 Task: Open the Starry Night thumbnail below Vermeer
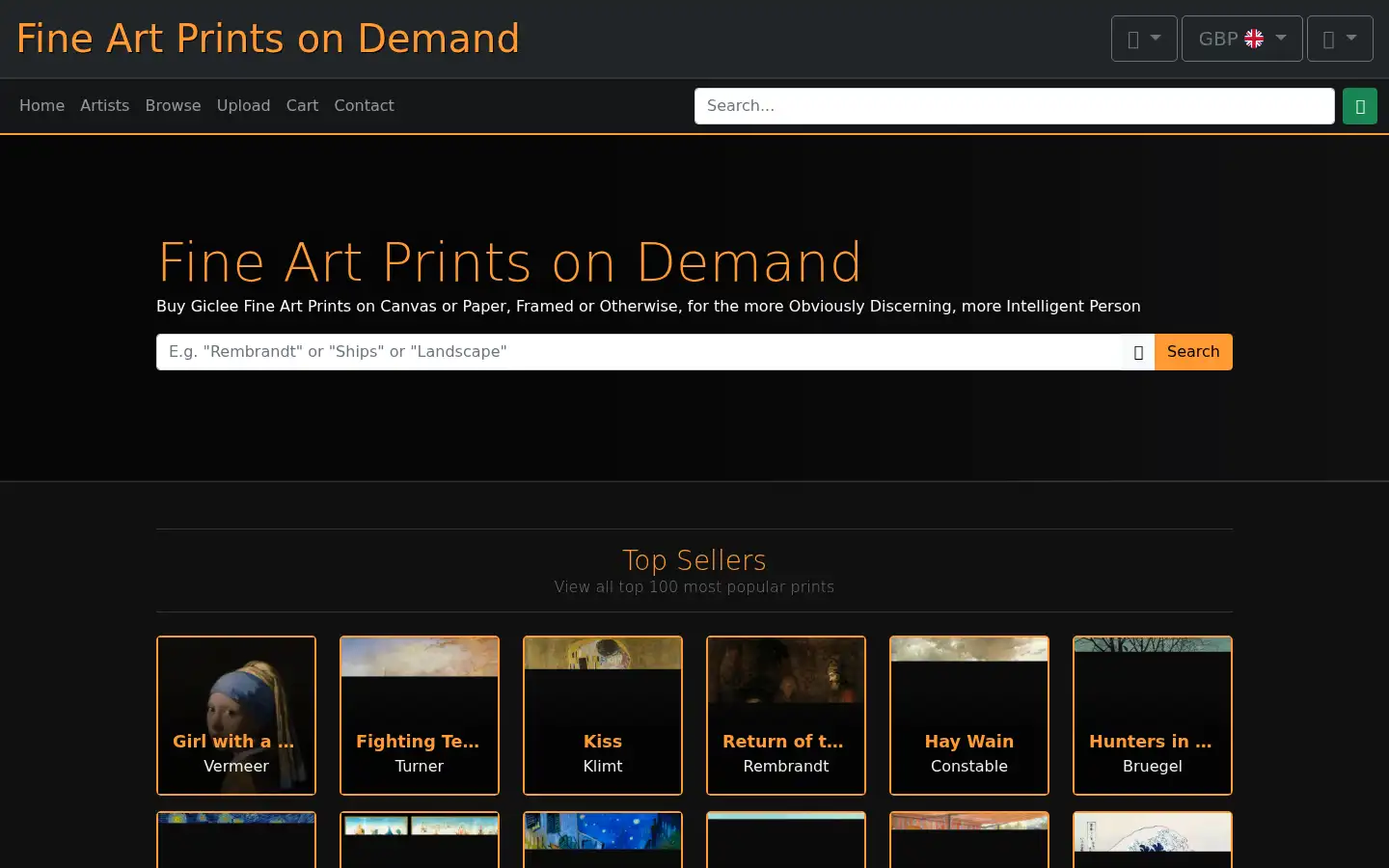(236, 840)
